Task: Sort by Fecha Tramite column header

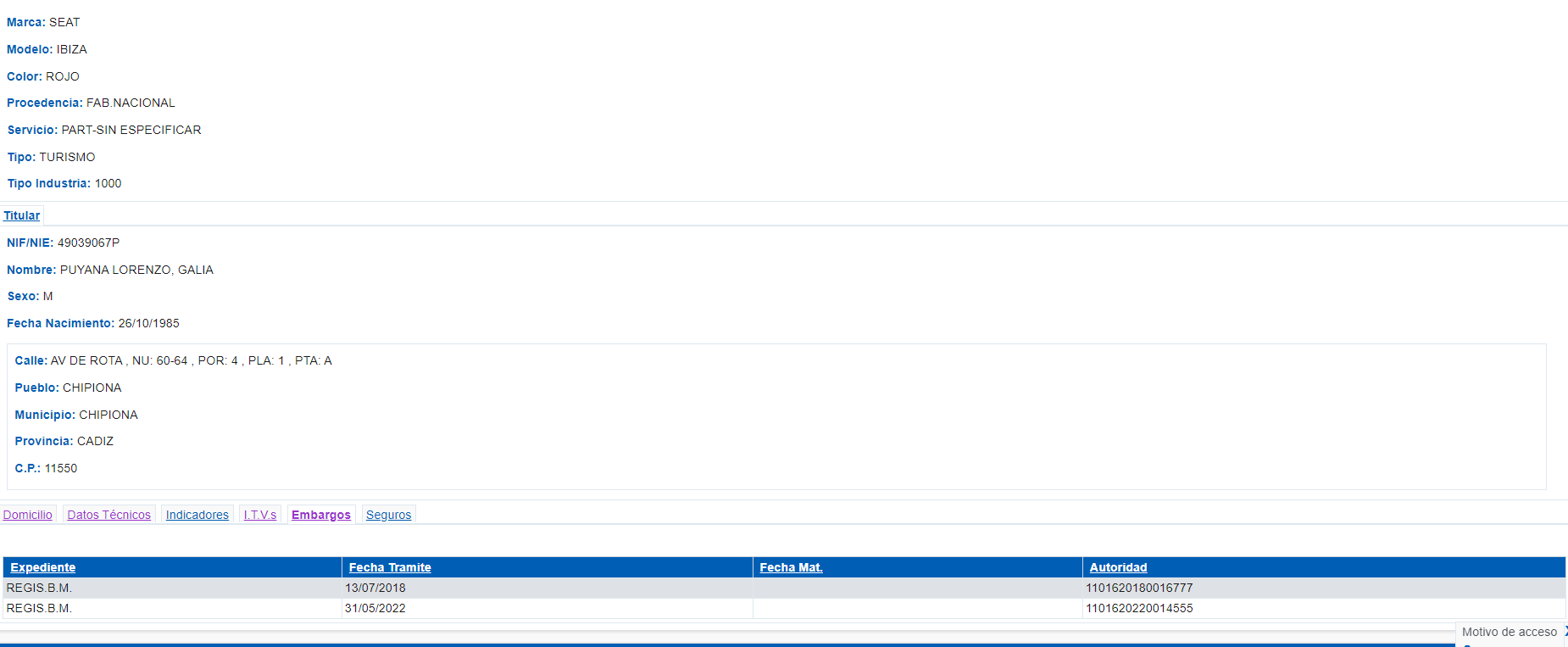Action: (390, 567)
